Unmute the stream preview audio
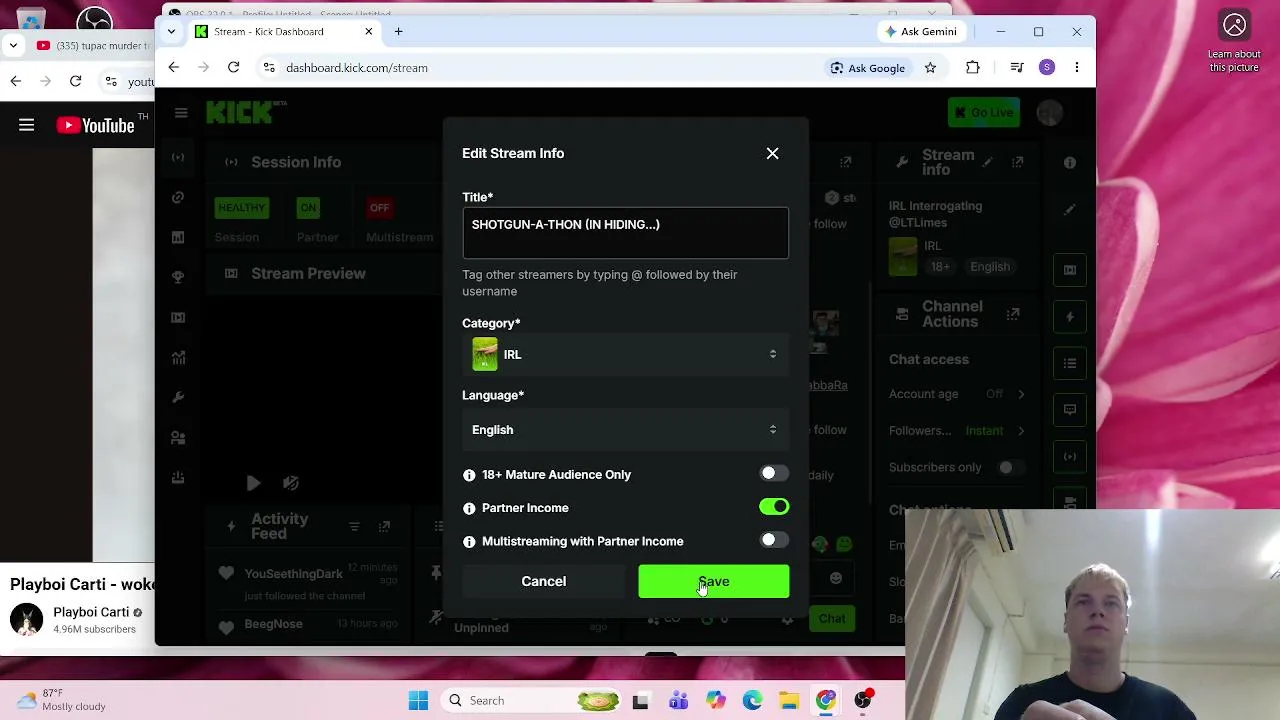The image size is (1280, 720). click(x=291, y=483)
